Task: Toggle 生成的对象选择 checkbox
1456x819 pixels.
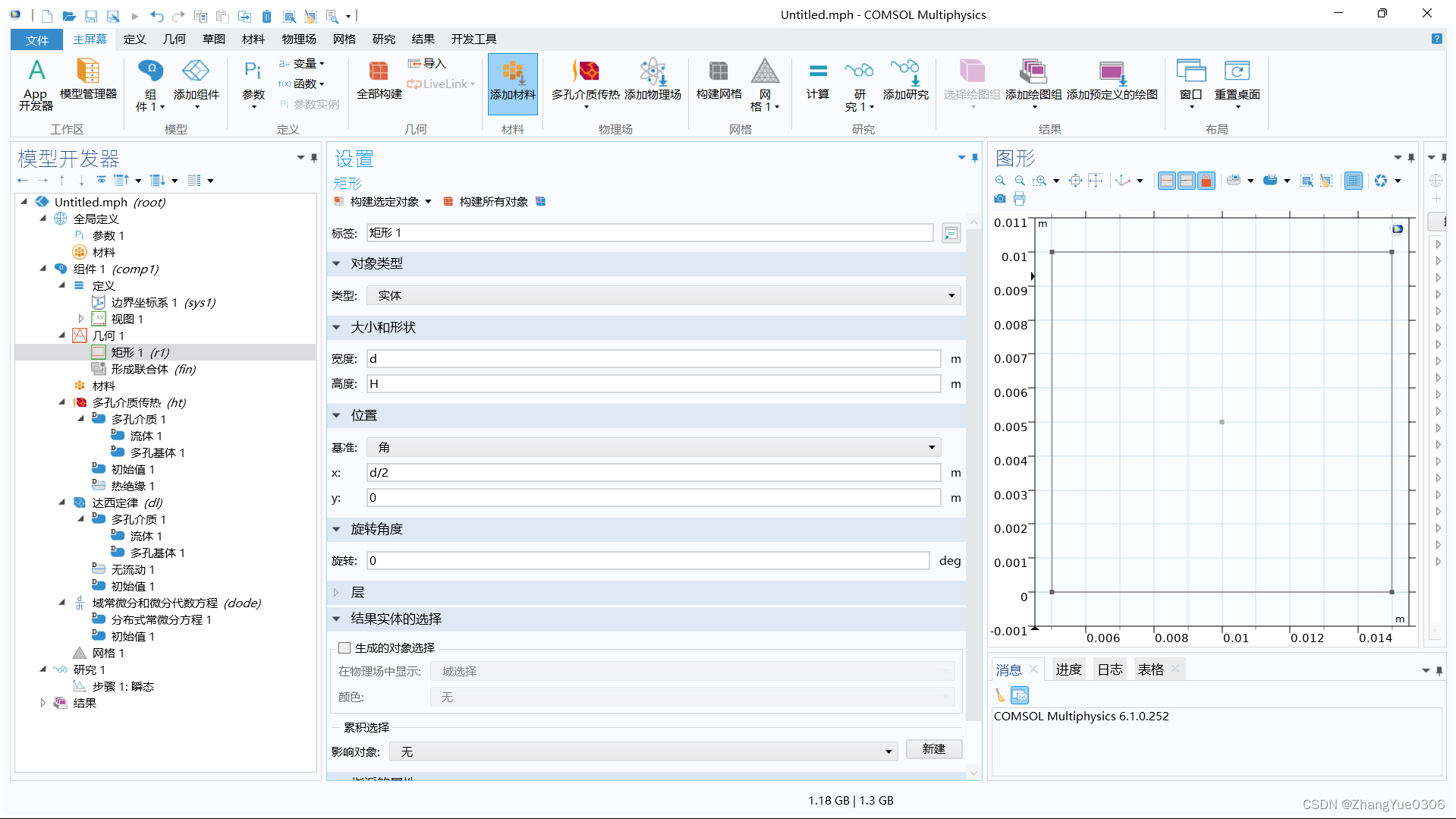Action: 344,647
